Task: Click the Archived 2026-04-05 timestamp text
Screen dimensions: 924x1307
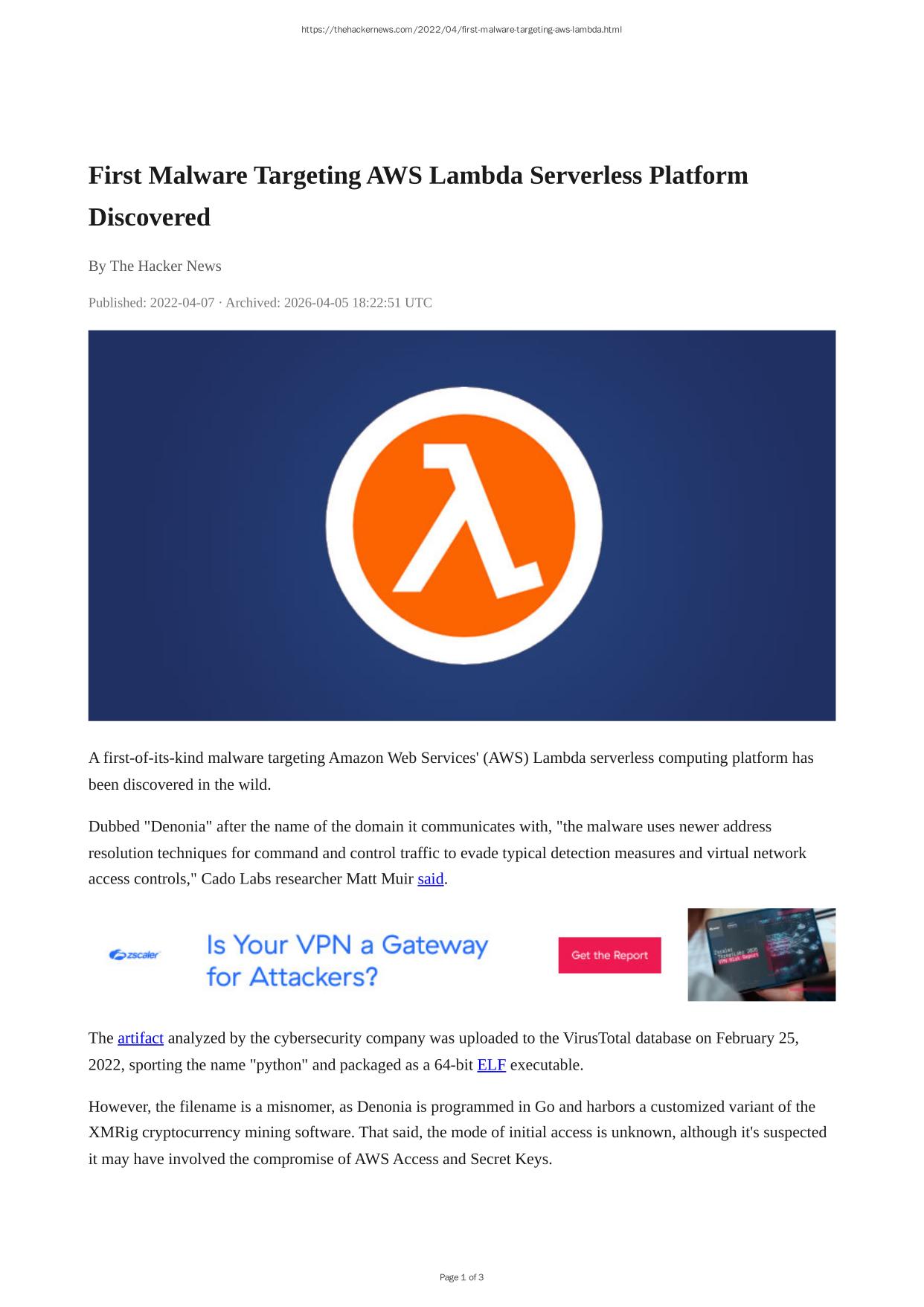Action: [x=329, y=303]
